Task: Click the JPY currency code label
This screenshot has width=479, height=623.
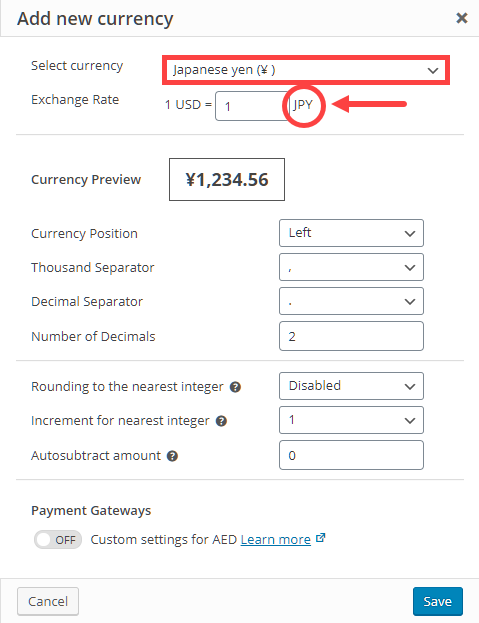Action: (303, 105)
